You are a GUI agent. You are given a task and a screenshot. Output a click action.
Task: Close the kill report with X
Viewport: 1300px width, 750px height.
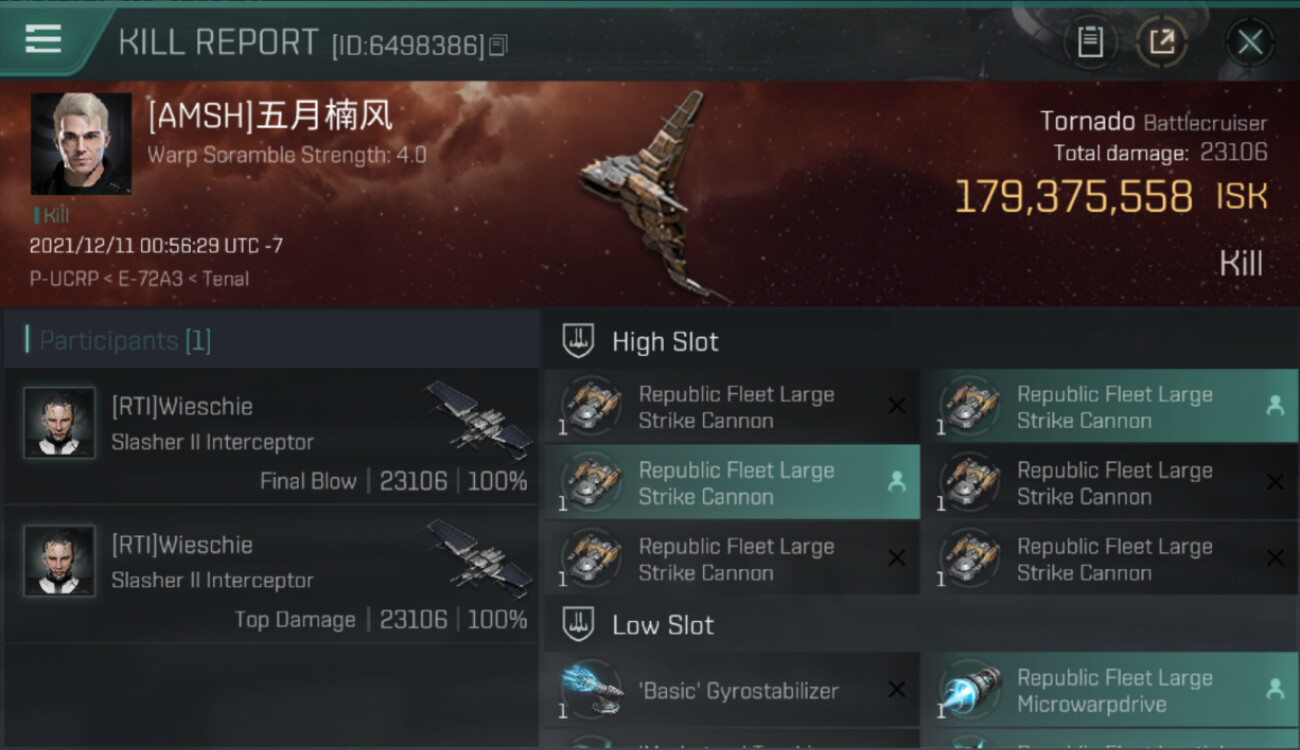(1250, 42)
